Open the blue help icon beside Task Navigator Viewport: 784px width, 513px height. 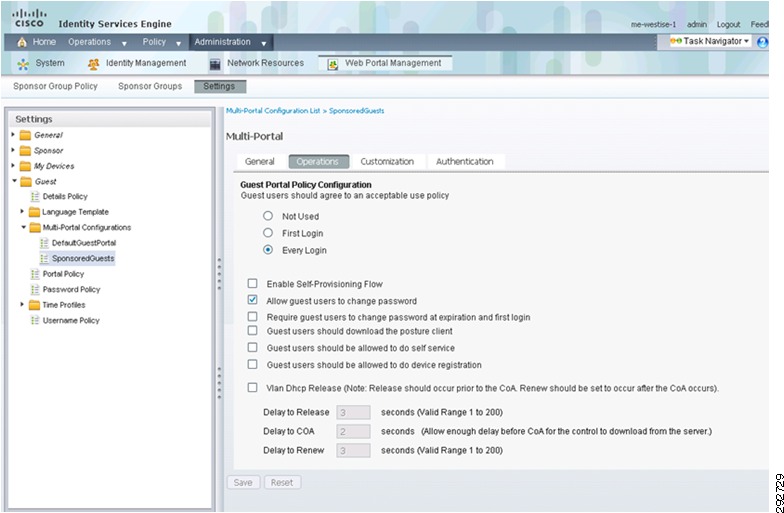(762, 42)
